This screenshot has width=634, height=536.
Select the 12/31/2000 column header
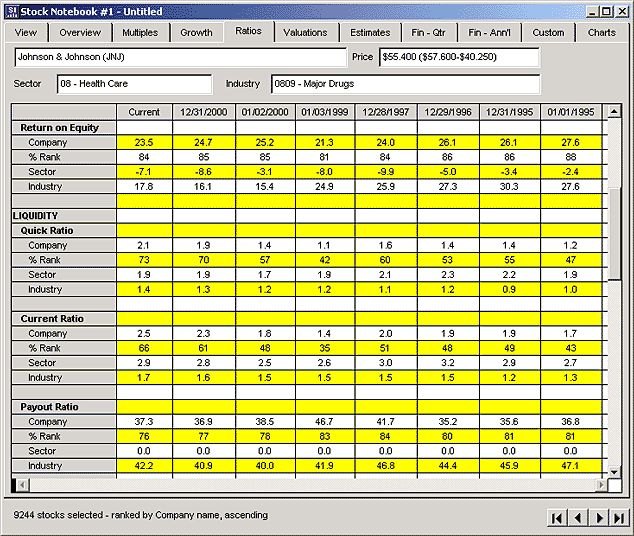tap(204, 112)
